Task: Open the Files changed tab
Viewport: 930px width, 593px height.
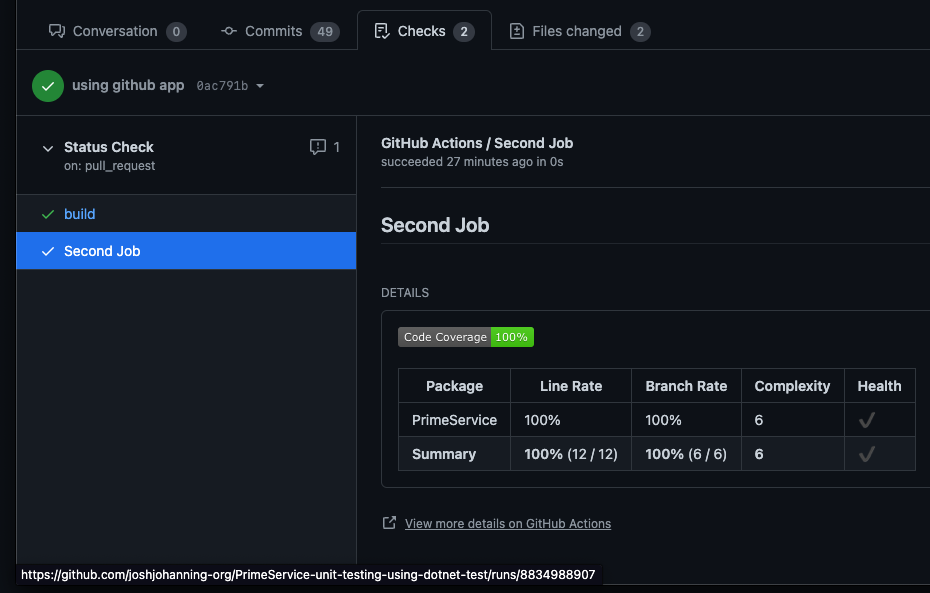Action: (x=579, y=31)
